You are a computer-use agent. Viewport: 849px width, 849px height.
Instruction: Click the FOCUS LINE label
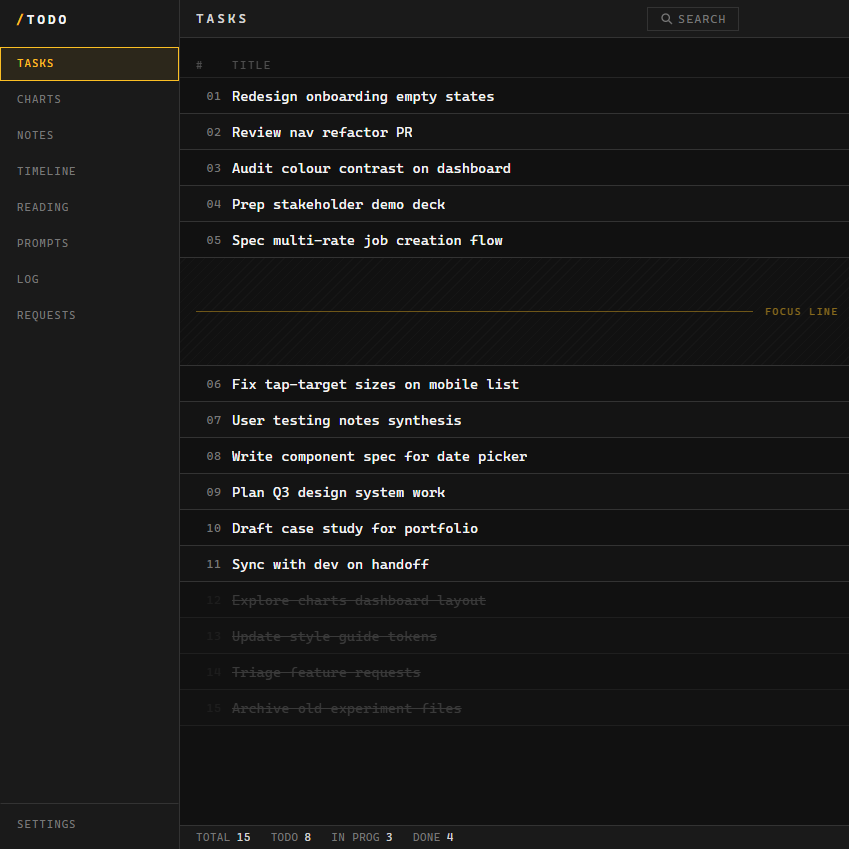(801, 312)
